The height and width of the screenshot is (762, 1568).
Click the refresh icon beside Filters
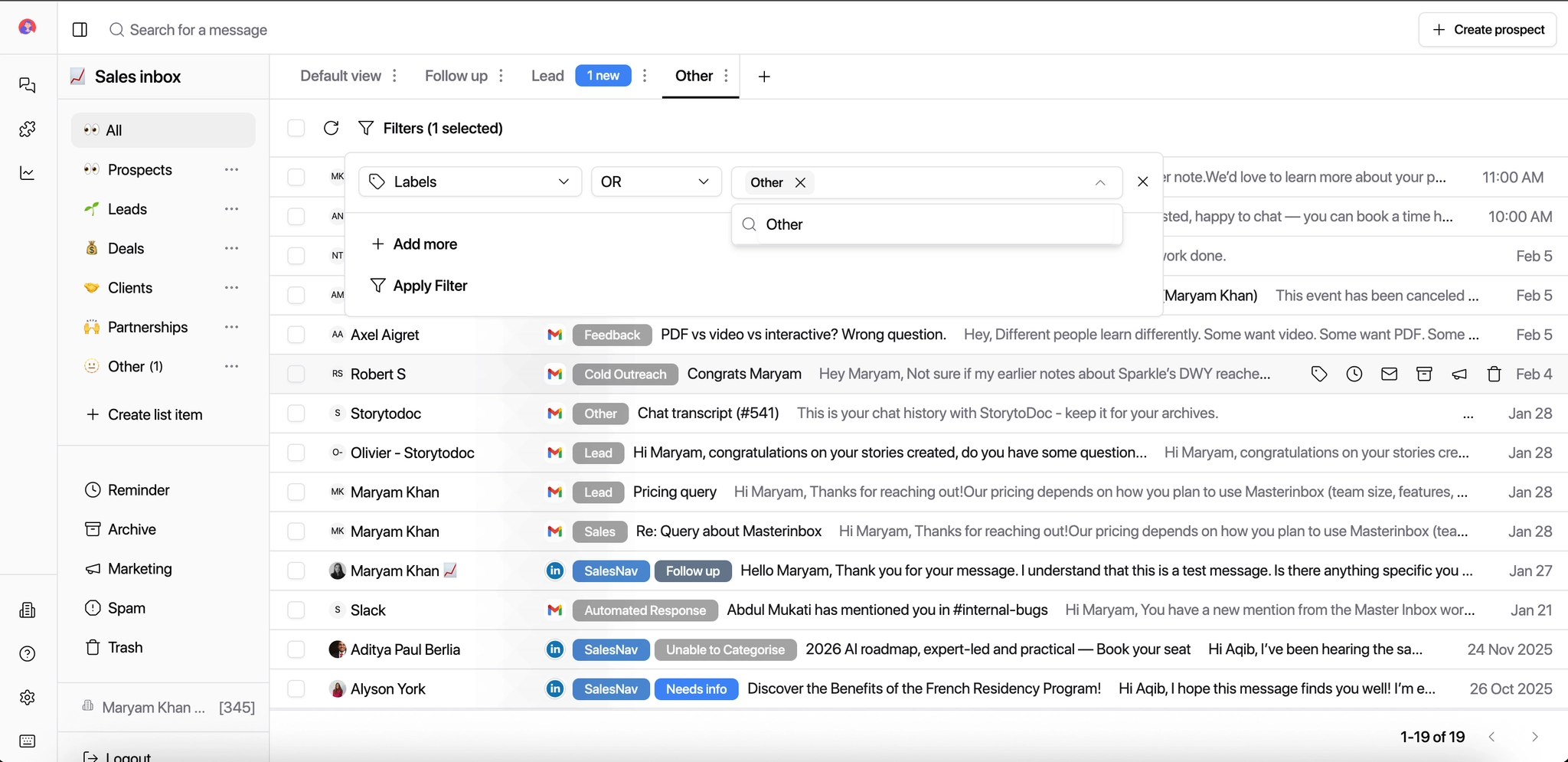[331, 128]
